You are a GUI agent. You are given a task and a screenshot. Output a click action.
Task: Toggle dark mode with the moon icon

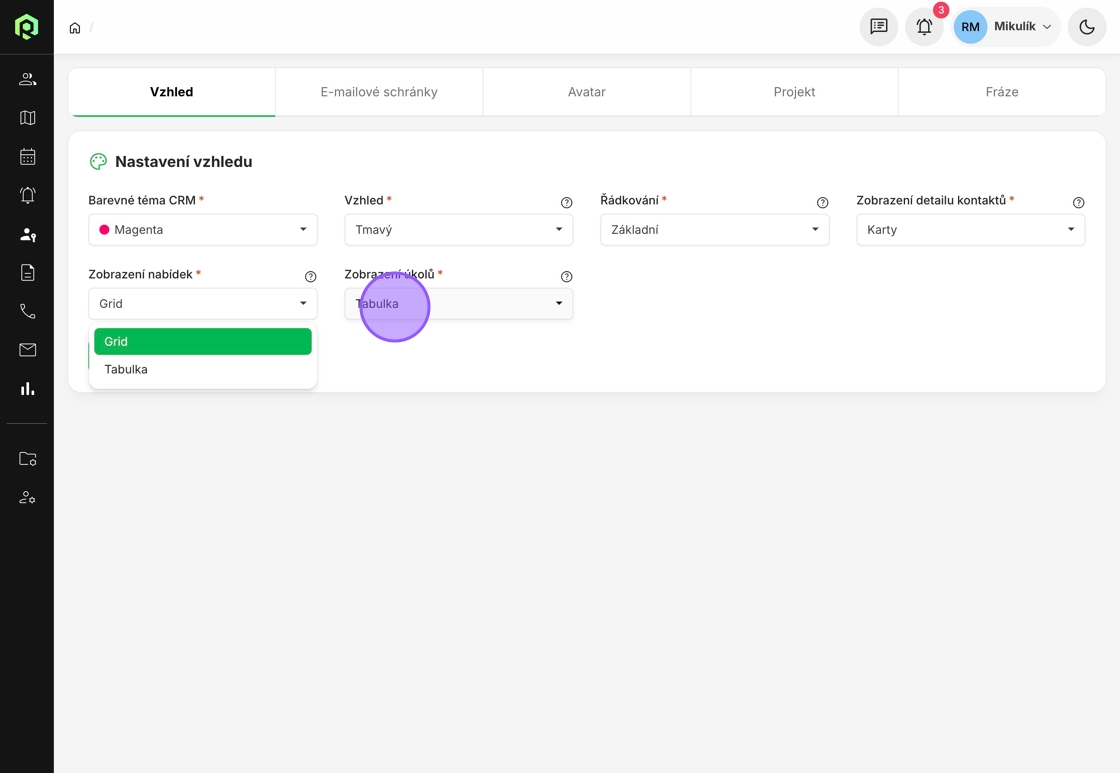[1087, 27]
